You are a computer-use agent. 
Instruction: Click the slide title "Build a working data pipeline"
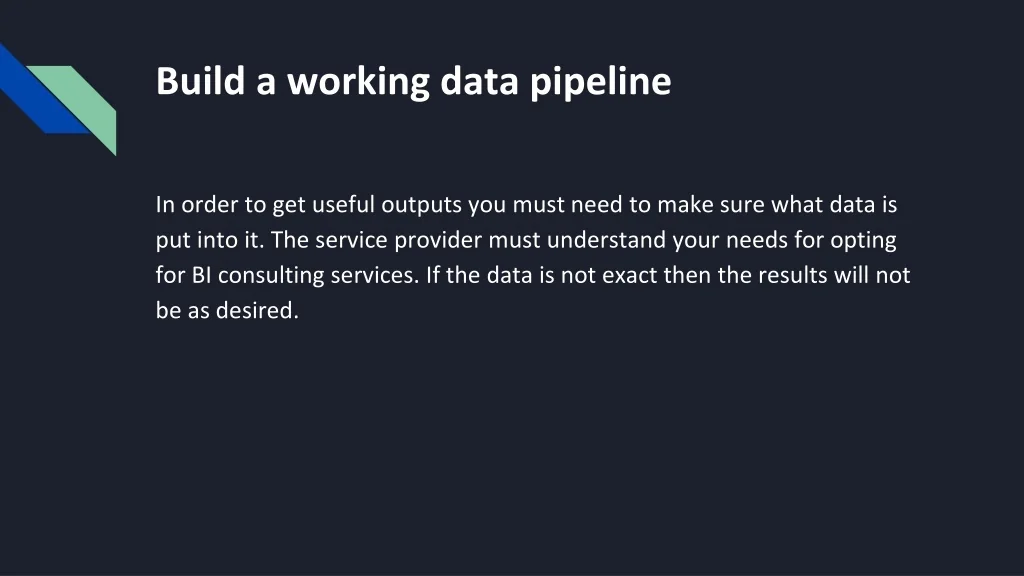(x=413, y=82)
